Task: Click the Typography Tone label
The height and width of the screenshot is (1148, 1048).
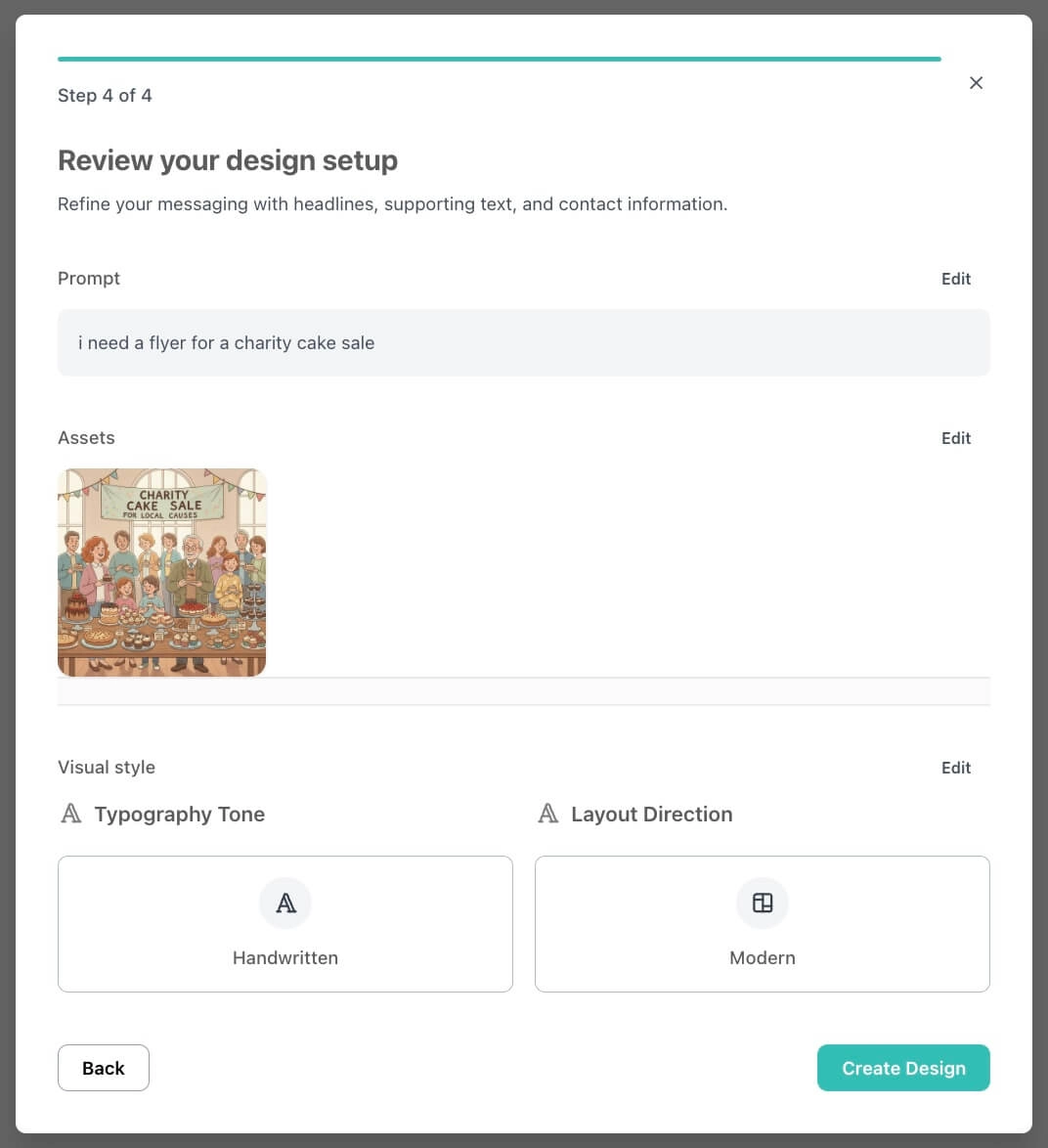Action: tap(179, 815)
